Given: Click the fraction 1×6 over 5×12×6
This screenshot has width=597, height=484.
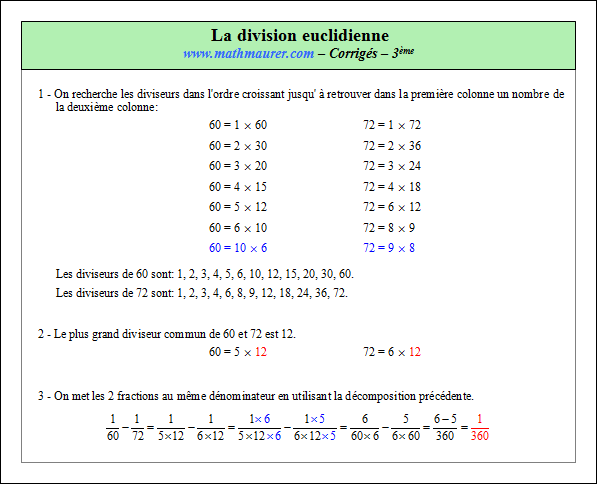Looking at the screenshot, I should click(260, 428).
